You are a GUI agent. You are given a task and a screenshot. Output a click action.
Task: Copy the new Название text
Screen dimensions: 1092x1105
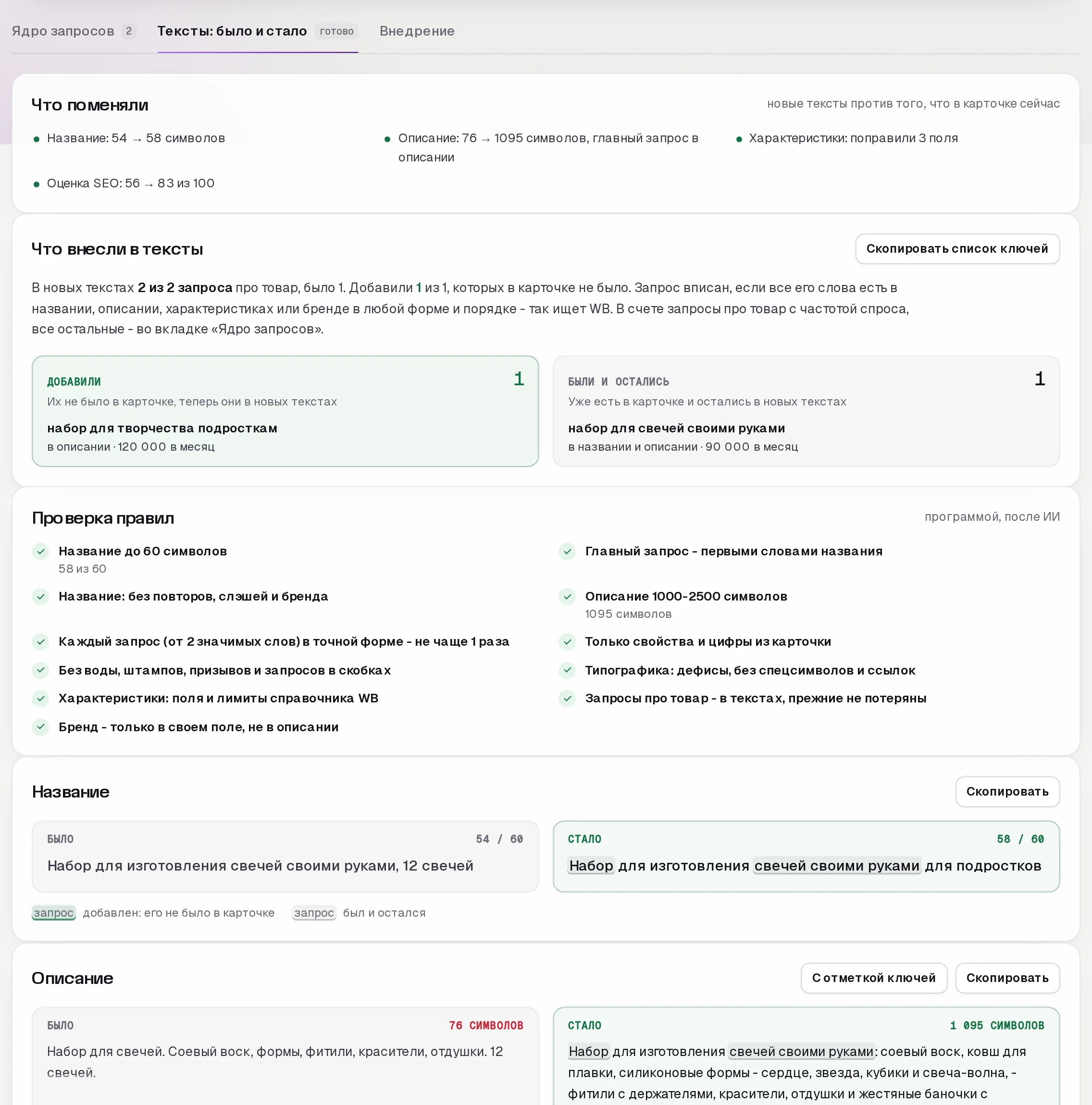point(1007,792)
